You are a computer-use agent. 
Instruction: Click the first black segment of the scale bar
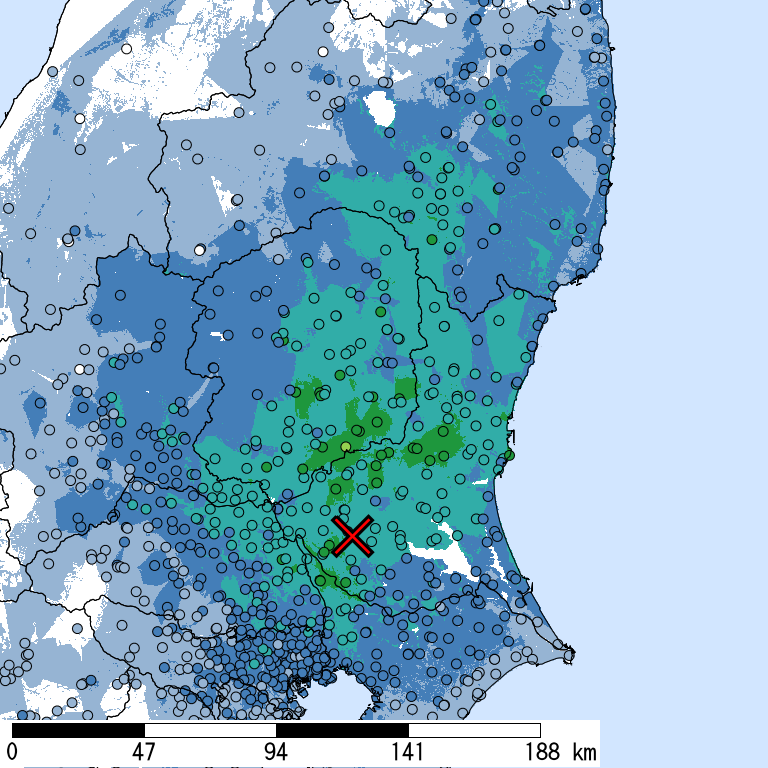pos(78,730)
